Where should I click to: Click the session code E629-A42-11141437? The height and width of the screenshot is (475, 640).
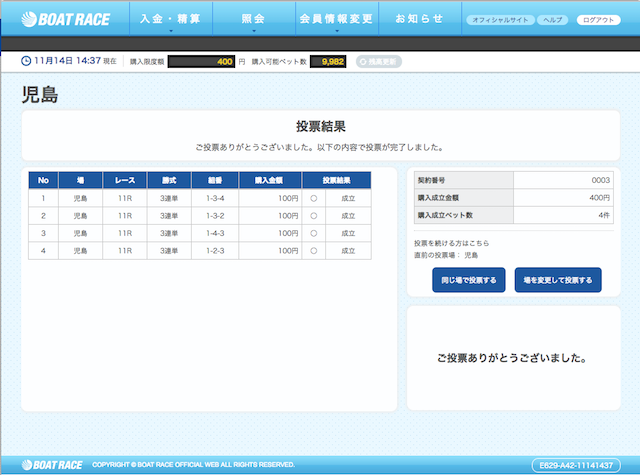click(x=576, y=465)
